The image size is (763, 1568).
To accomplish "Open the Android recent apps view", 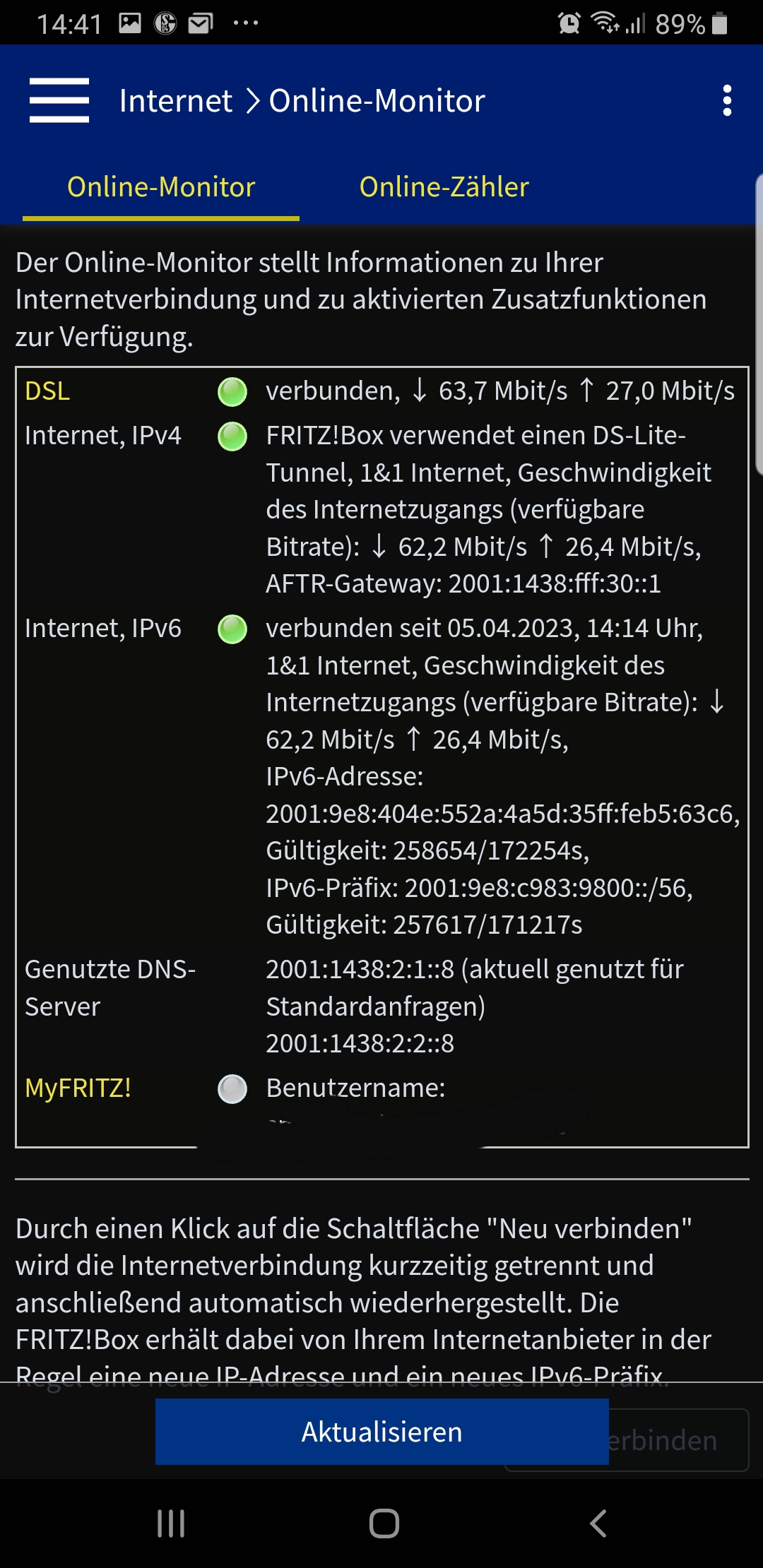I will point(170,1524).
